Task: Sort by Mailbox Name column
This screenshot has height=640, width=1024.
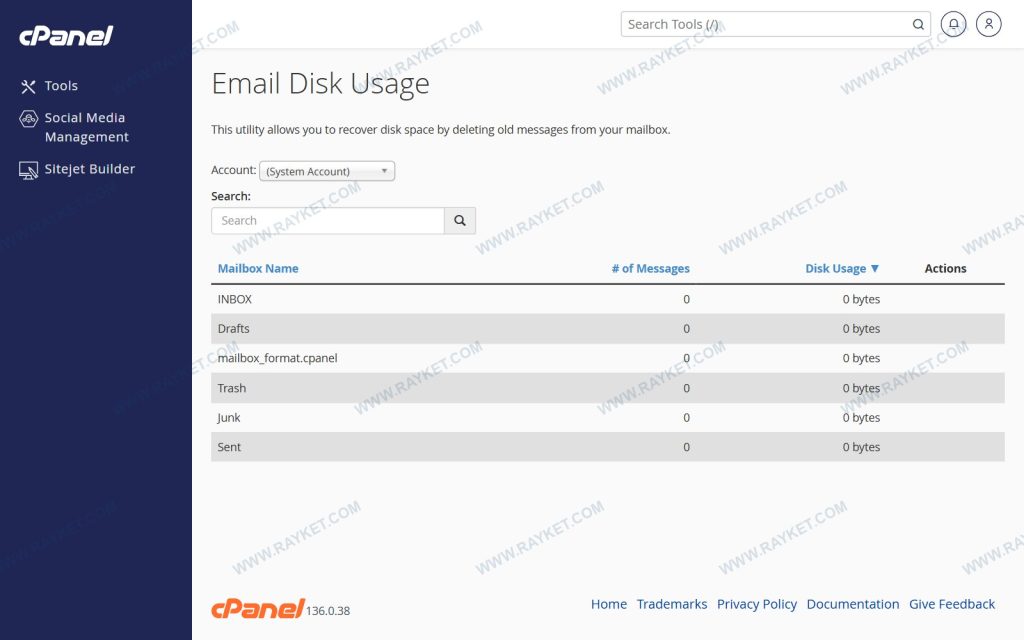Action: coord(258,268)
